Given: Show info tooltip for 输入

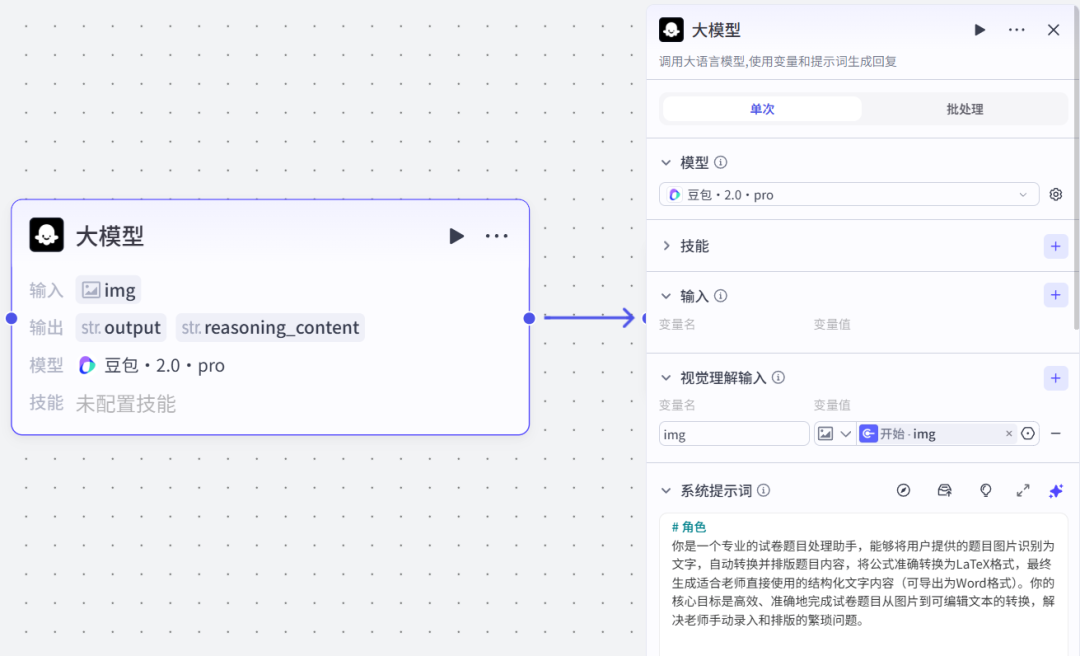Looking at the screenshot, I should [720, 296].
